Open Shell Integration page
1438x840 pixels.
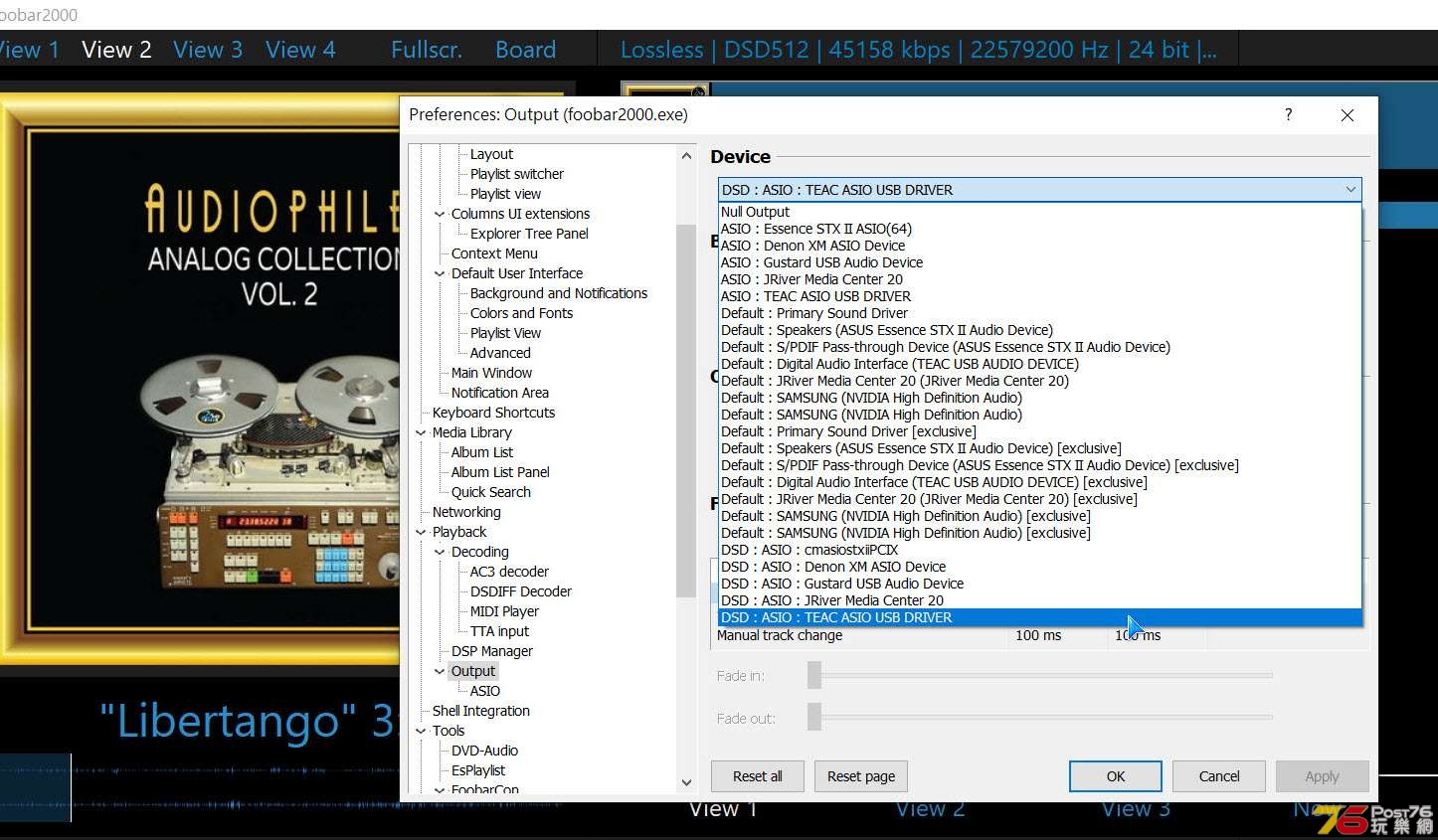coord(480,711)
